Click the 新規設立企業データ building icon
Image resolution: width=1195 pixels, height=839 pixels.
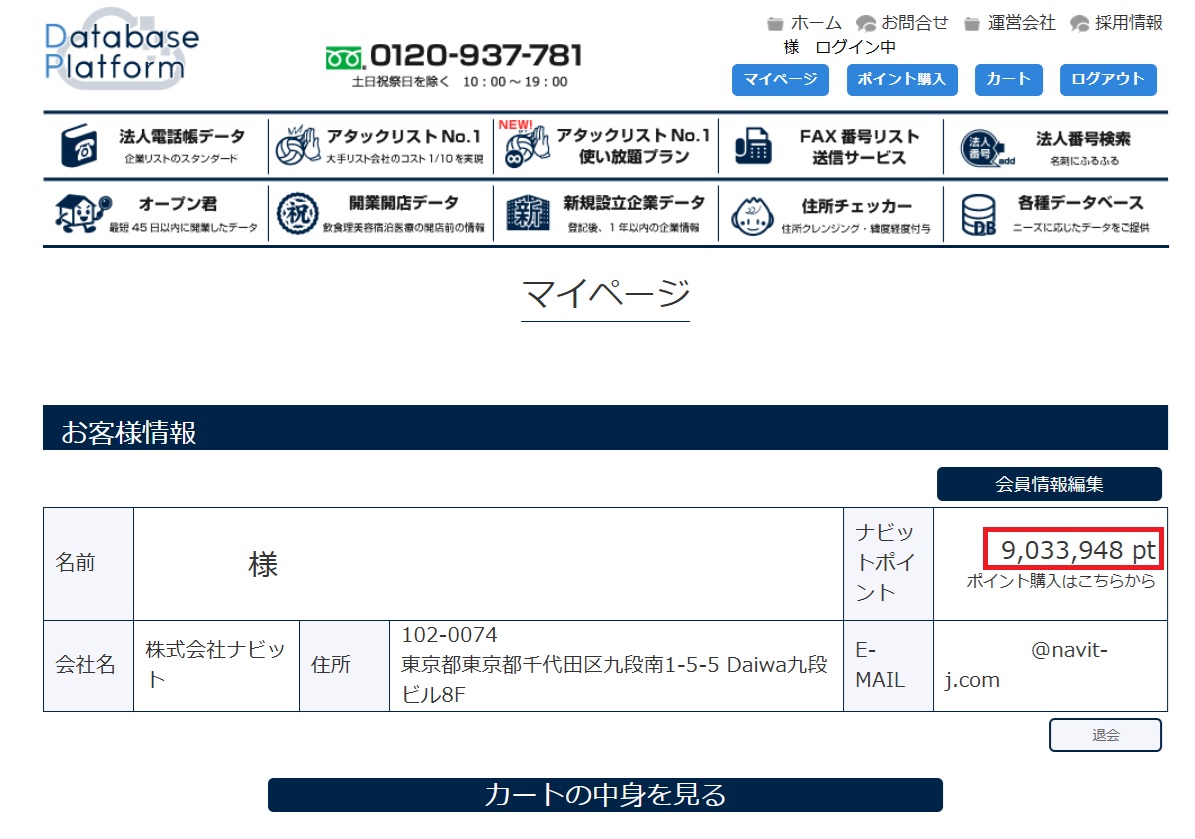[x=527, y=213]
